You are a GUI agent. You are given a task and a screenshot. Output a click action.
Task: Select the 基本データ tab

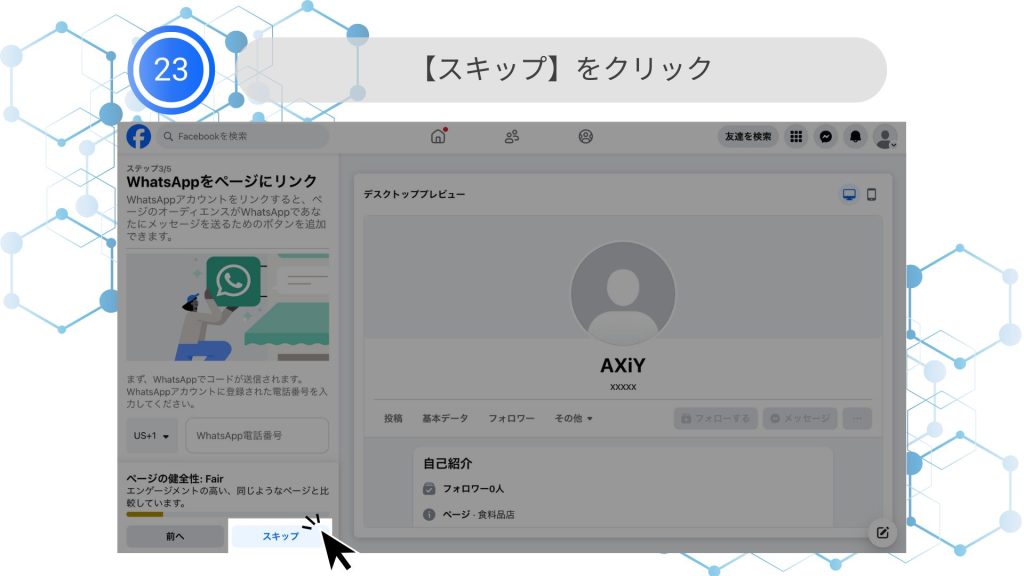[x=445, y=418]
